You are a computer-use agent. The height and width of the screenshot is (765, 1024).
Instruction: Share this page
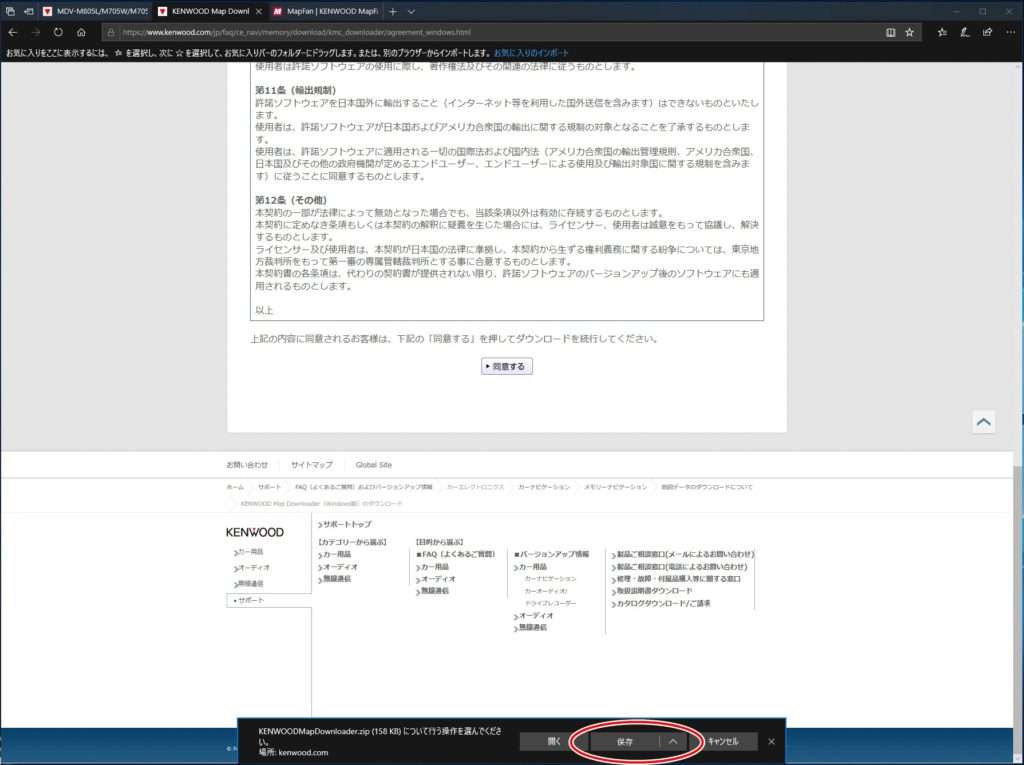click(x=987, y=32)
